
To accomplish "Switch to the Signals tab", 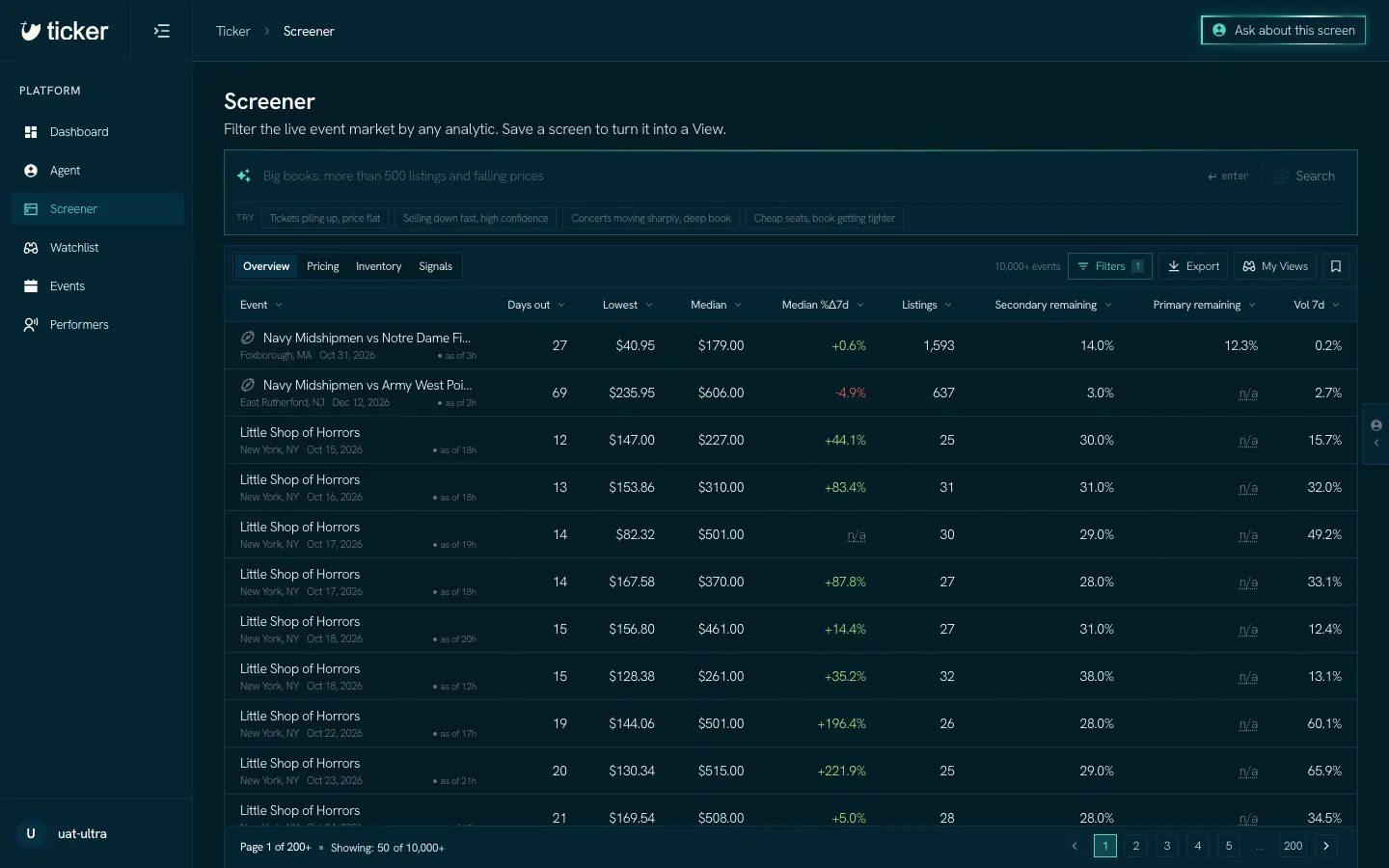I will [435, 266].
